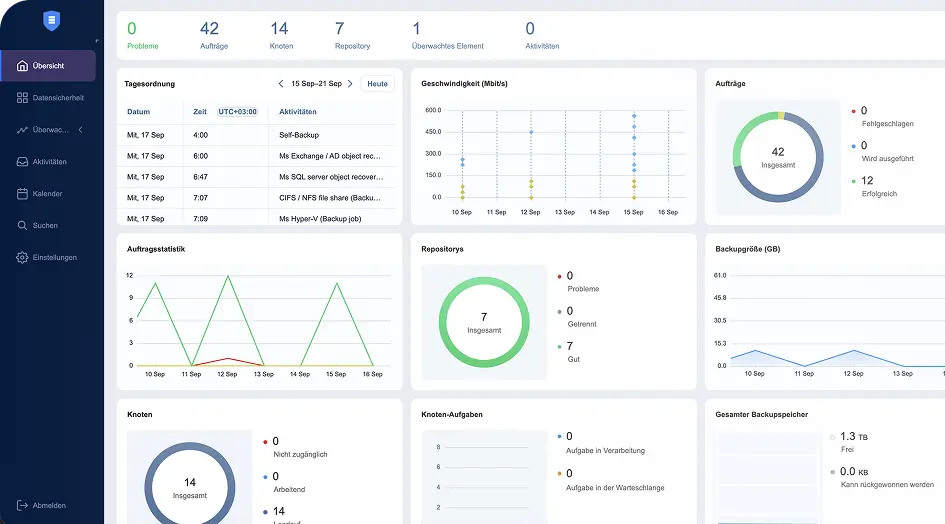Screen dimensions: 945x524
Task: Click the Fehlgeschlagen red legend entry
Action: [x=882, y=117]
